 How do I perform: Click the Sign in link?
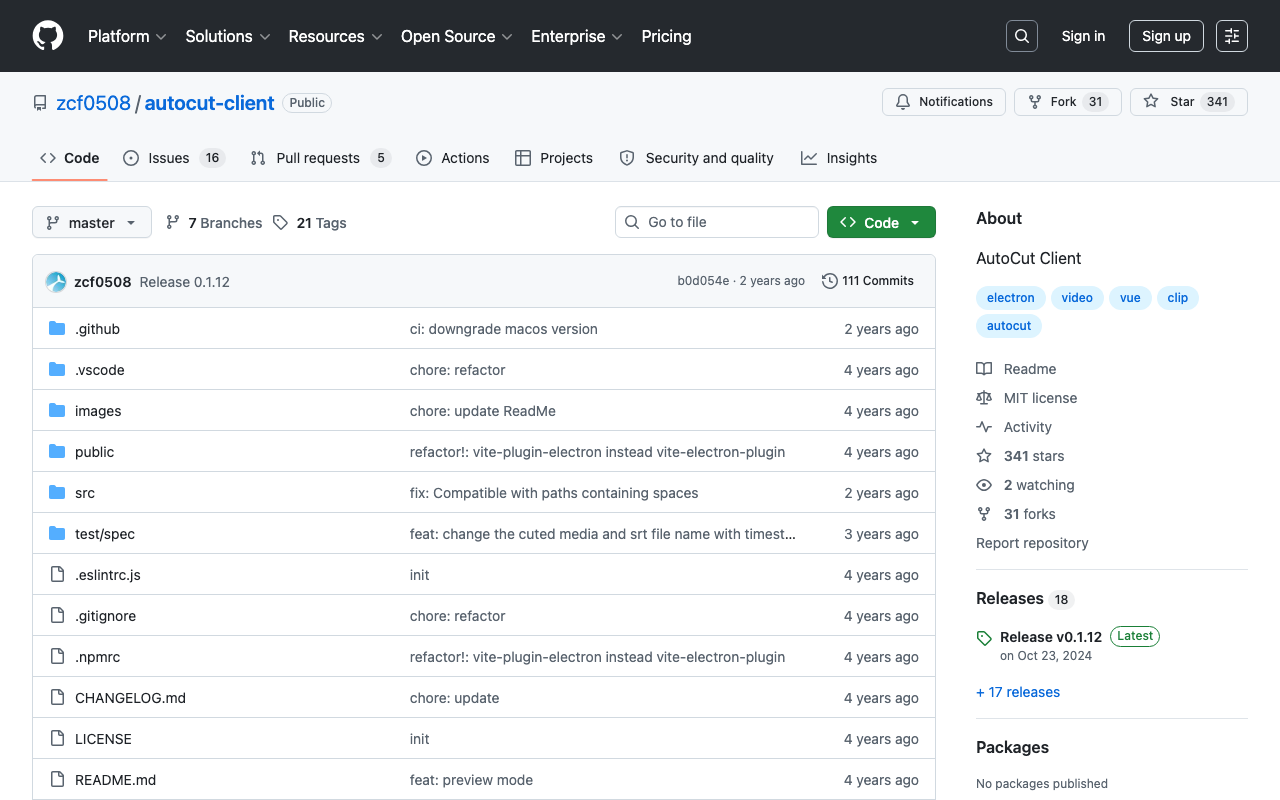click(1083, 36)
